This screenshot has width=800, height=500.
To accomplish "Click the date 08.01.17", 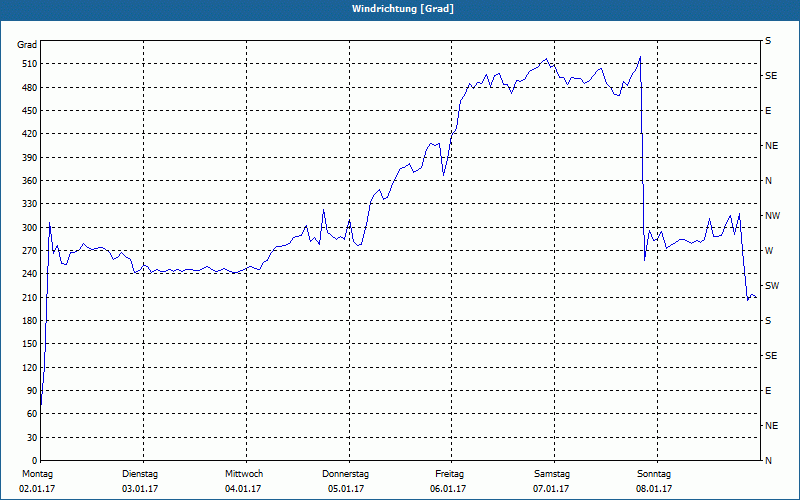I will 654,489.
